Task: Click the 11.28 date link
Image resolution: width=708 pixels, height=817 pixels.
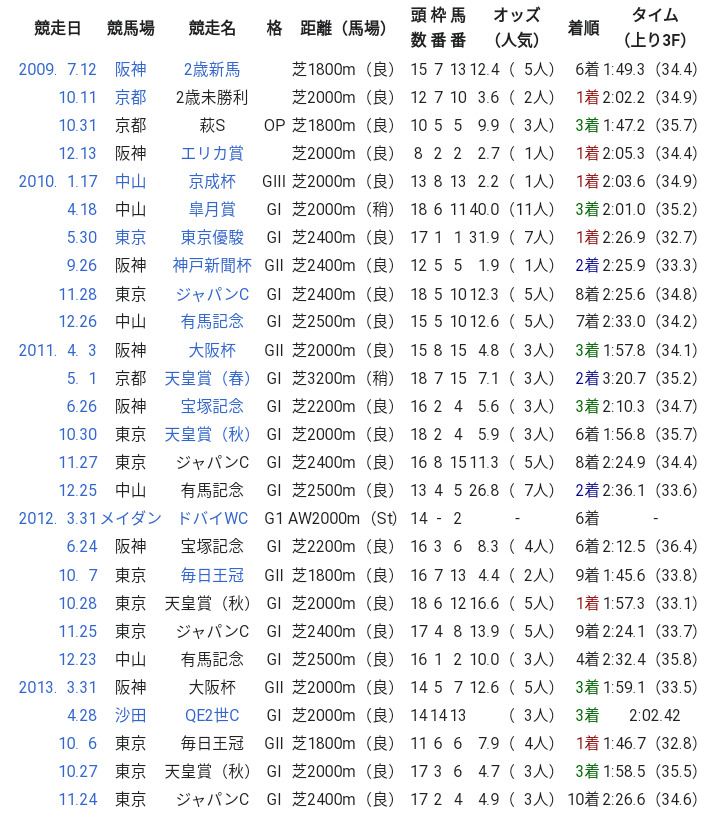Action: click(78, 294)
